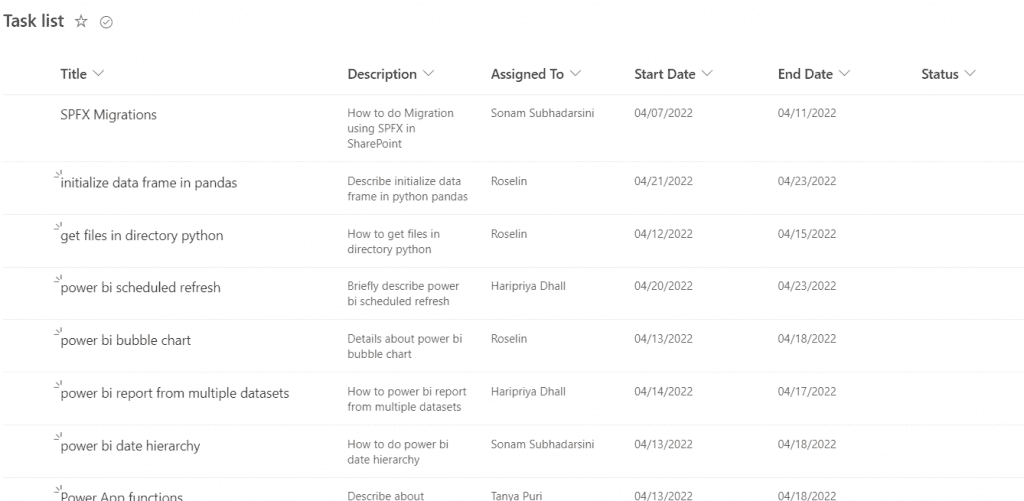Select description 'How to do Migration using SPFX'

tap(400, 128)
